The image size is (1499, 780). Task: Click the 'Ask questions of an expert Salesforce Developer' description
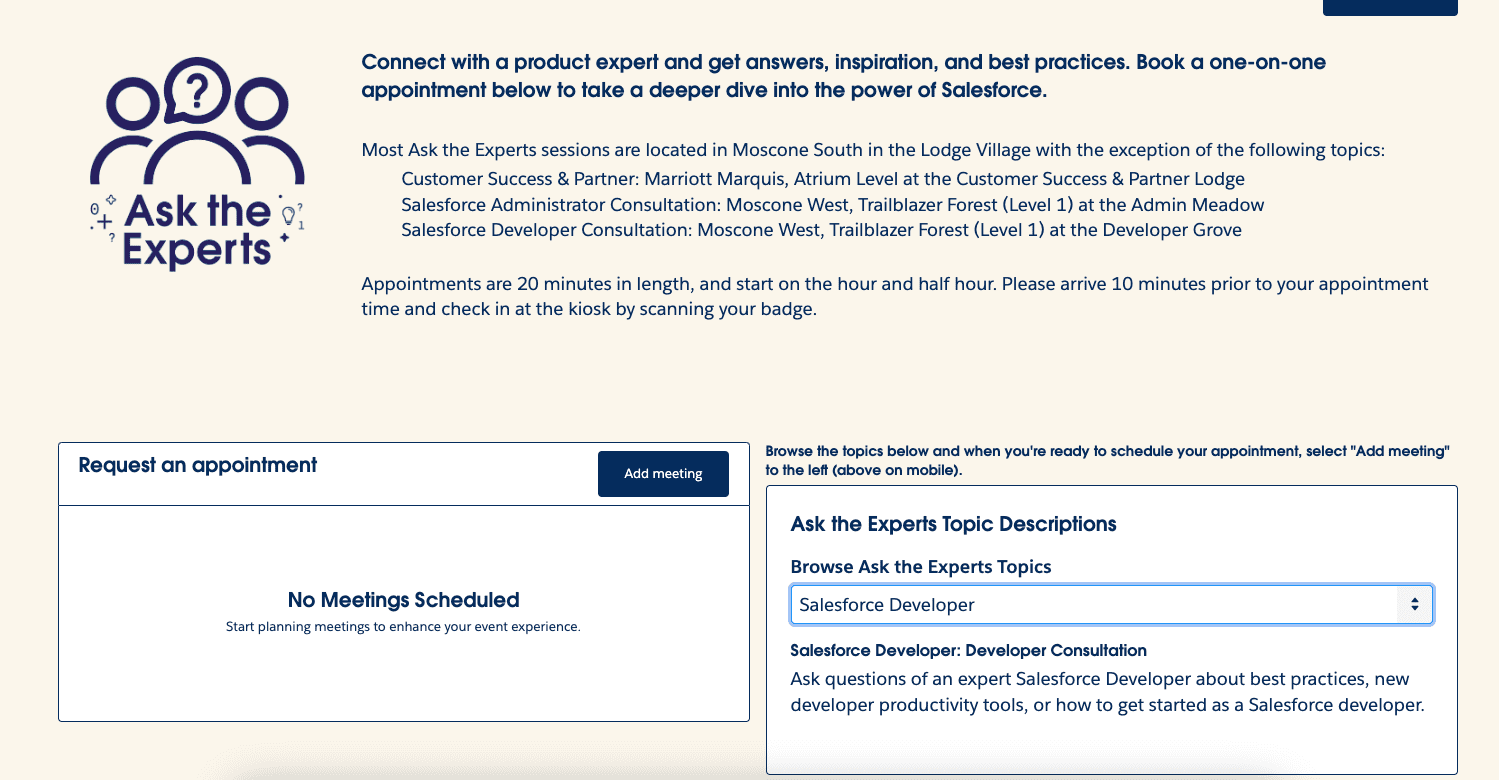[1107, 692]
